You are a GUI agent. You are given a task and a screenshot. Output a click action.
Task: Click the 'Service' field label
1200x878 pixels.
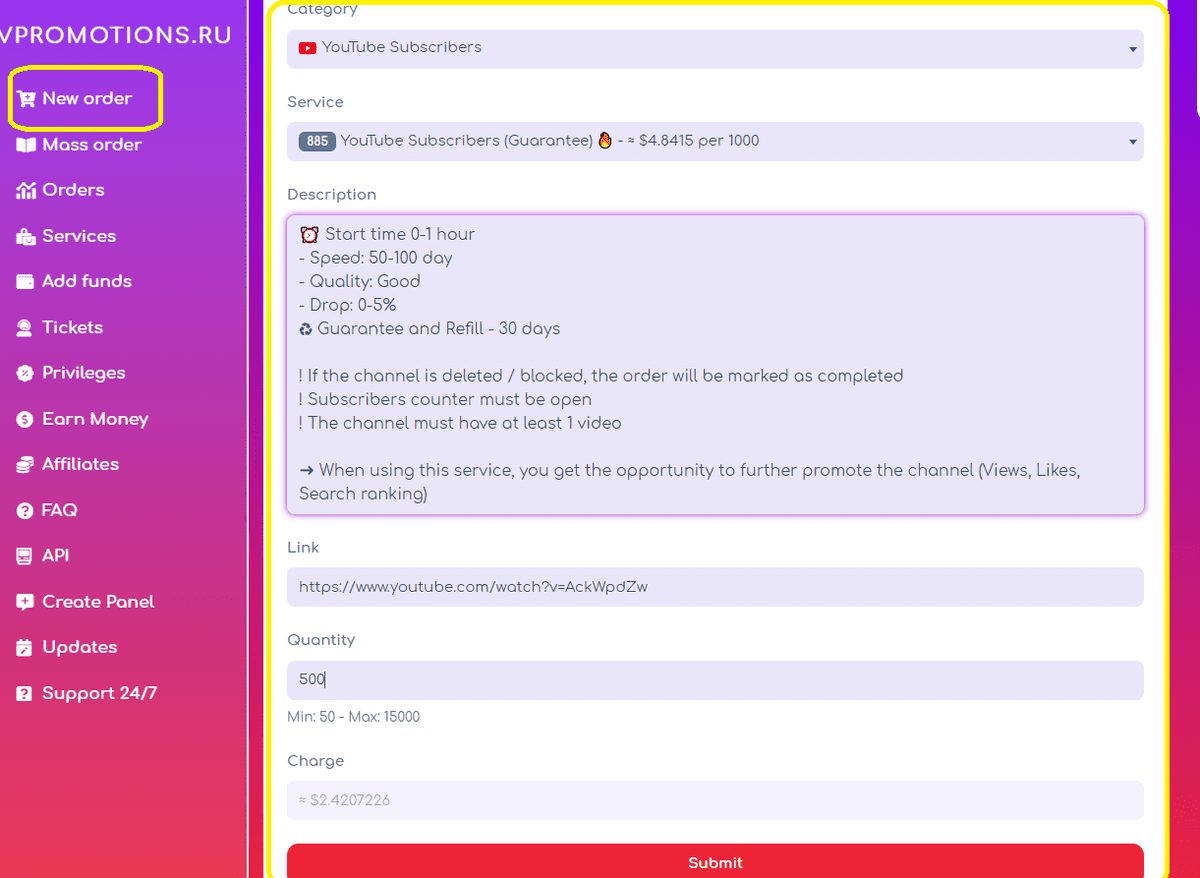tap(315, 102)
